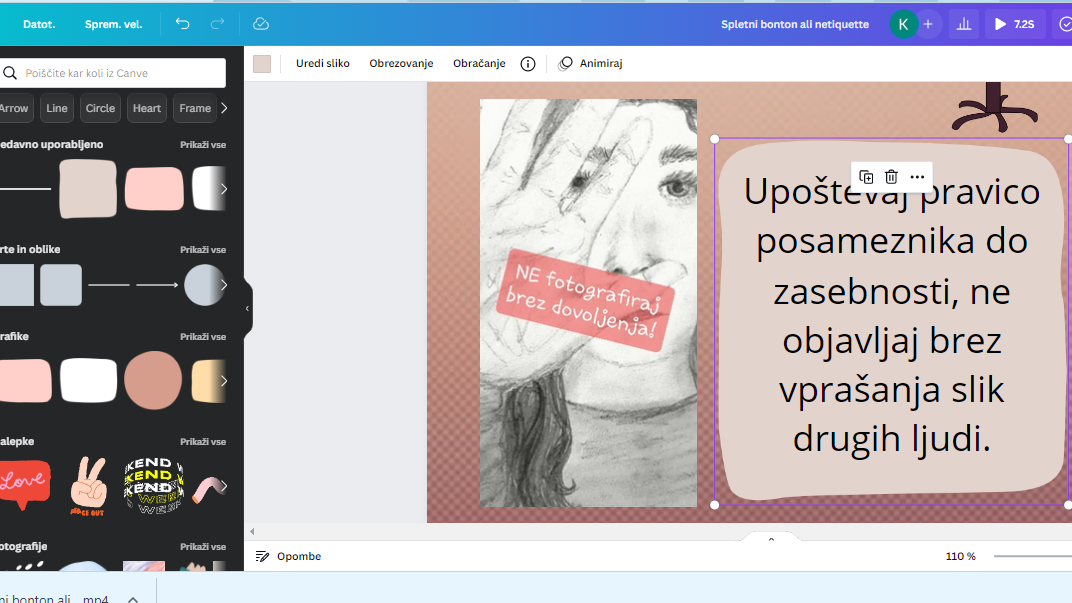This screenshot has width=1072, height=603.
Task: Show all photos
Action: [203, 547]
